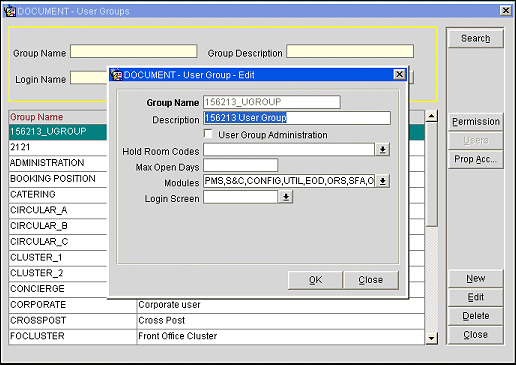This screenshot has height=365, width=516.
Task: Click the New button in User Groups
Action: click(x=475, y=279)
